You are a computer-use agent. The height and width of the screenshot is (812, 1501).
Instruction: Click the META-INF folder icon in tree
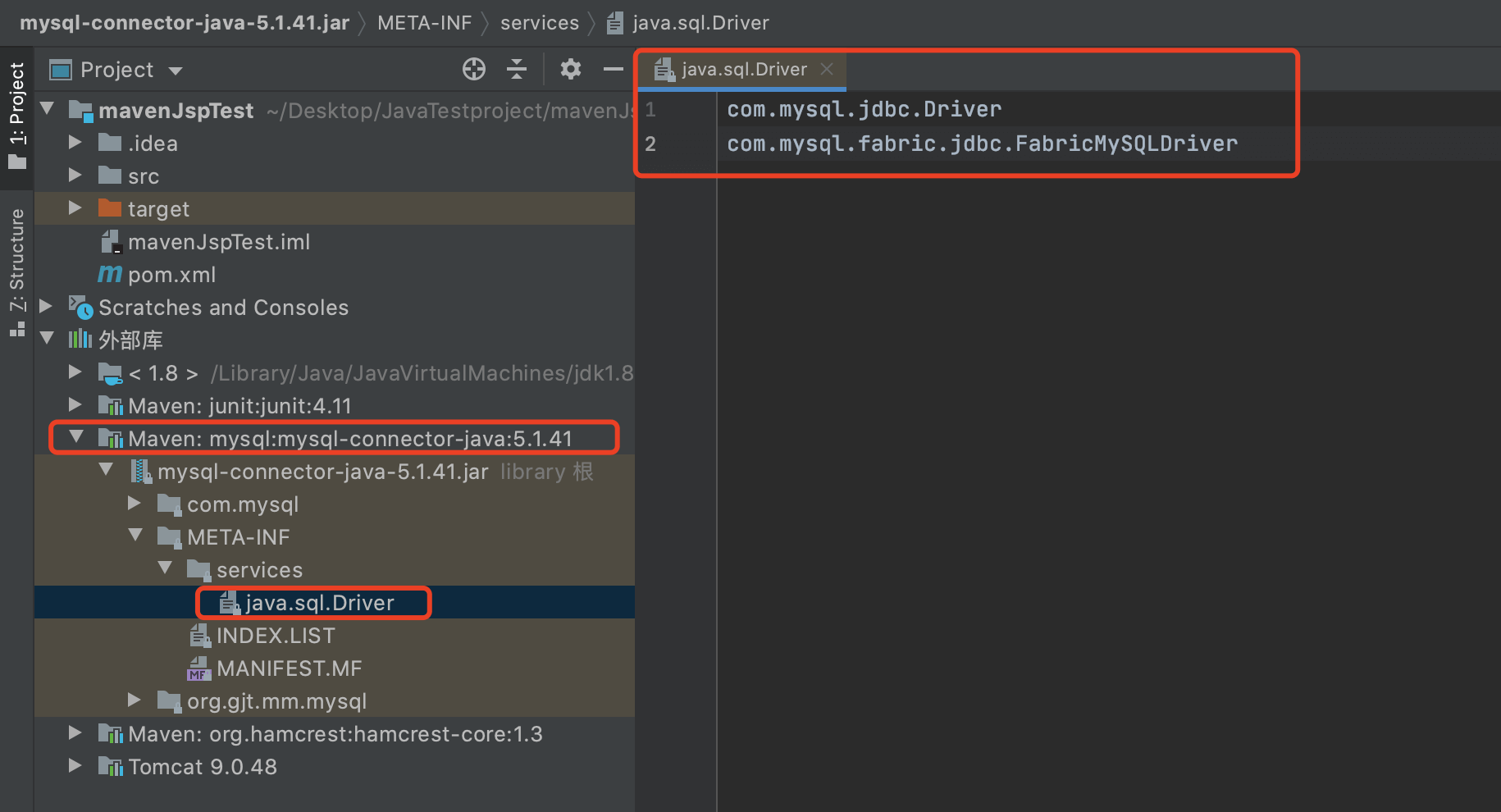169,536
